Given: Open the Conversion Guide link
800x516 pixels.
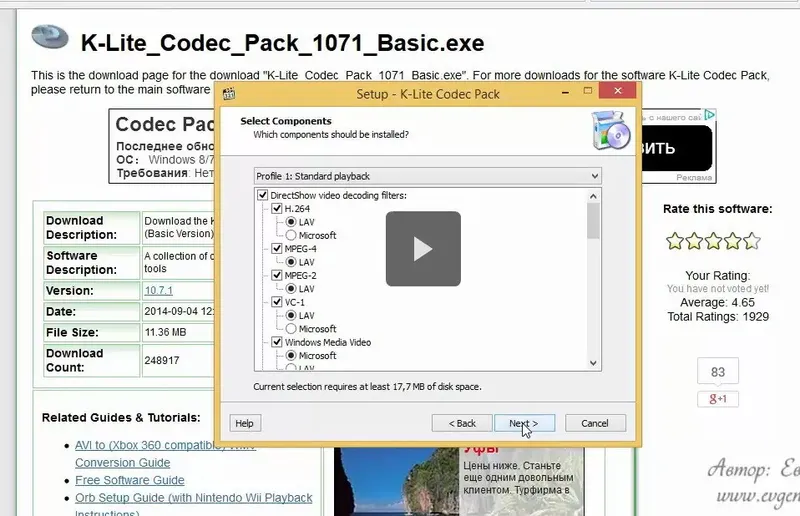Looking at the screenshot, I should coord(122,462).
